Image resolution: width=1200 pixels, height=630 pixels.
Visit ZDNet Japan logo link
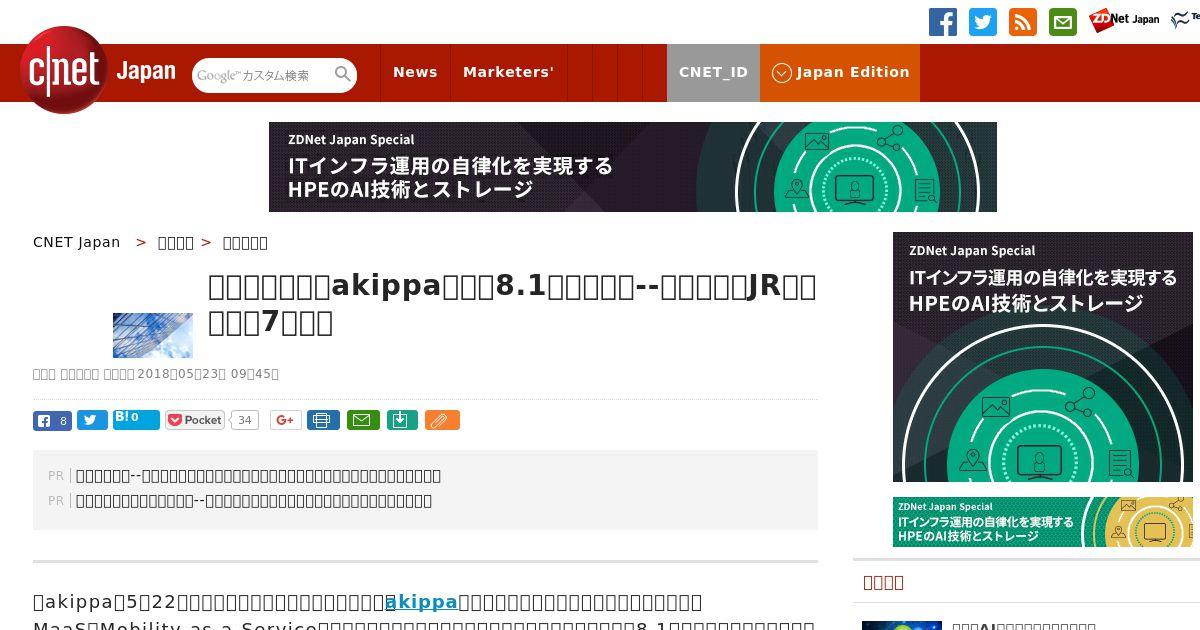pyautogui.click(x=1124, y=19)
